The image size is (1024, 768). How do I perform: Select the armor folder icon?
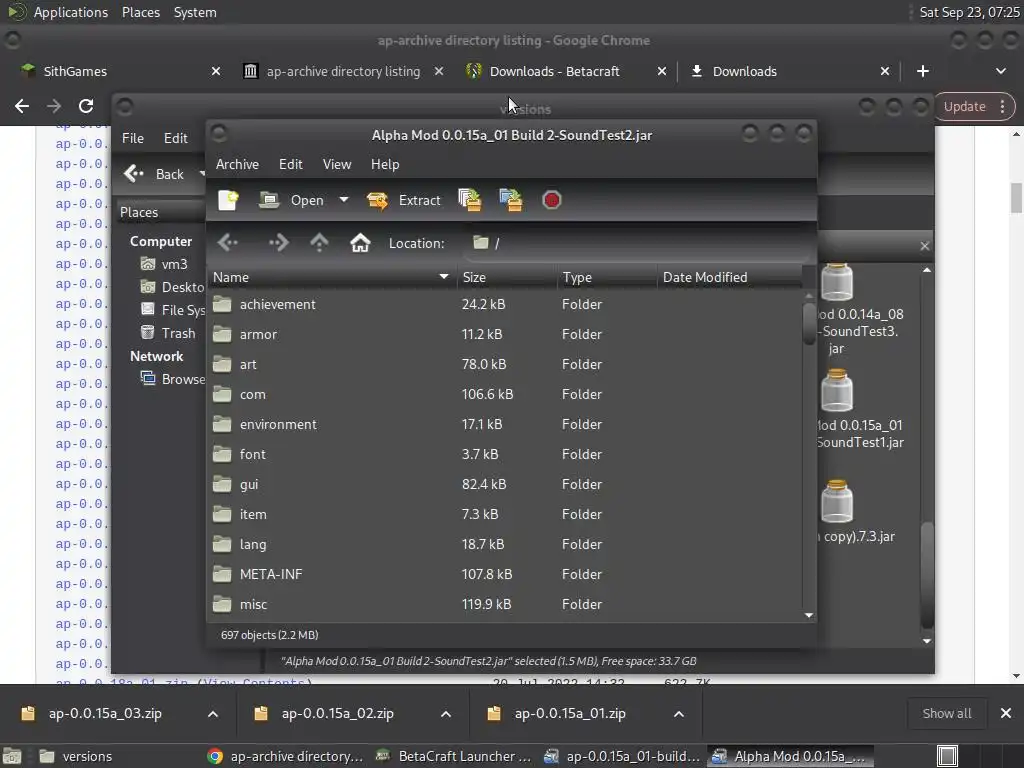pos(222,334)
